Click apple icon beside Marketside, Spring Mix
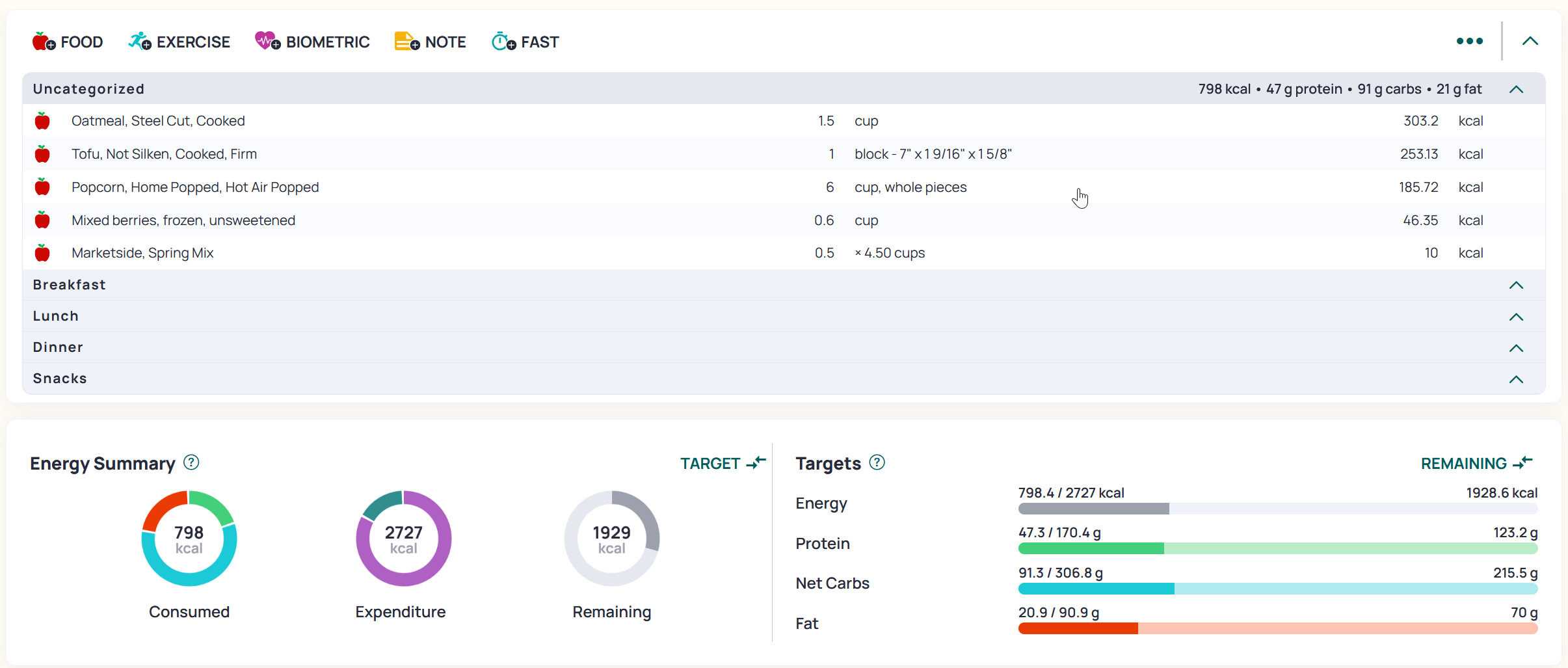 click(42, 253)
